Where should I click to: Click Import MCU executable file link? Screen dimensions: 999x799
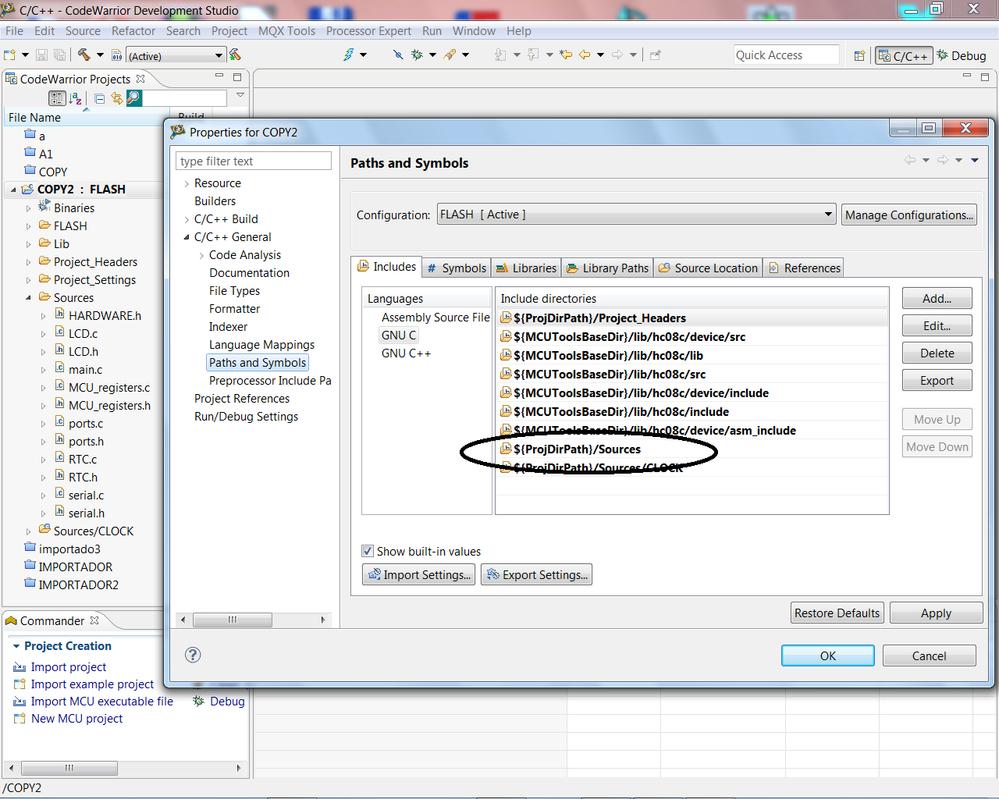tap(102, 701)
